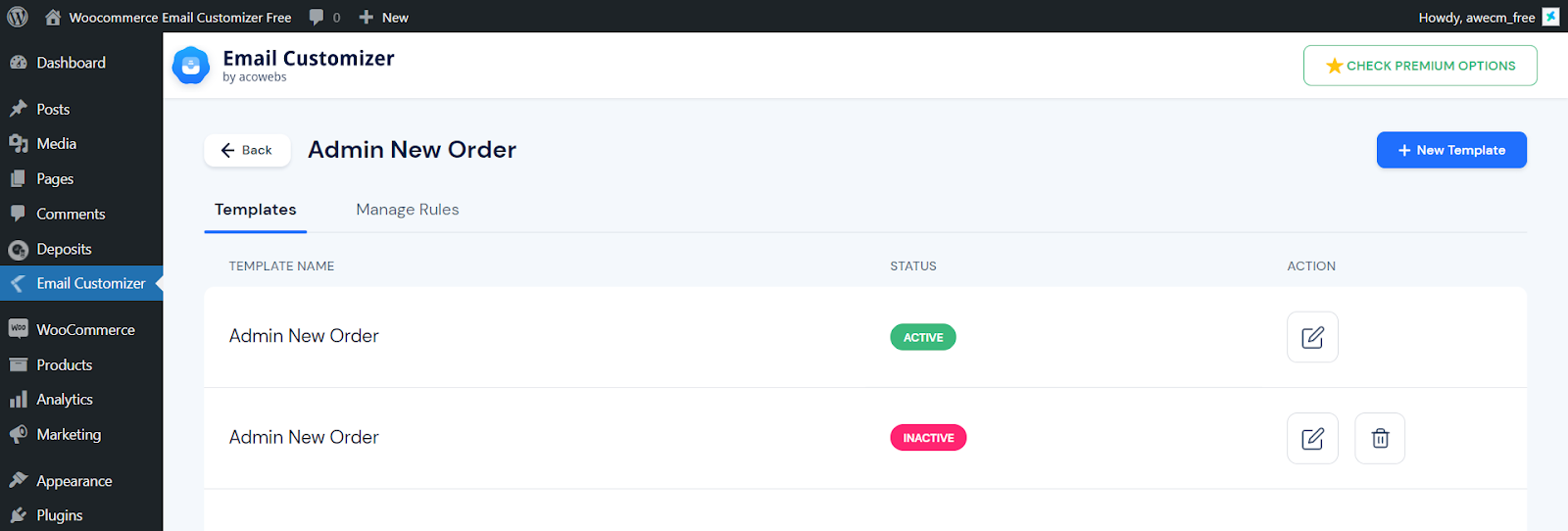Click the star icon in premium button

pyautogui.click(x=1334, y=66)
